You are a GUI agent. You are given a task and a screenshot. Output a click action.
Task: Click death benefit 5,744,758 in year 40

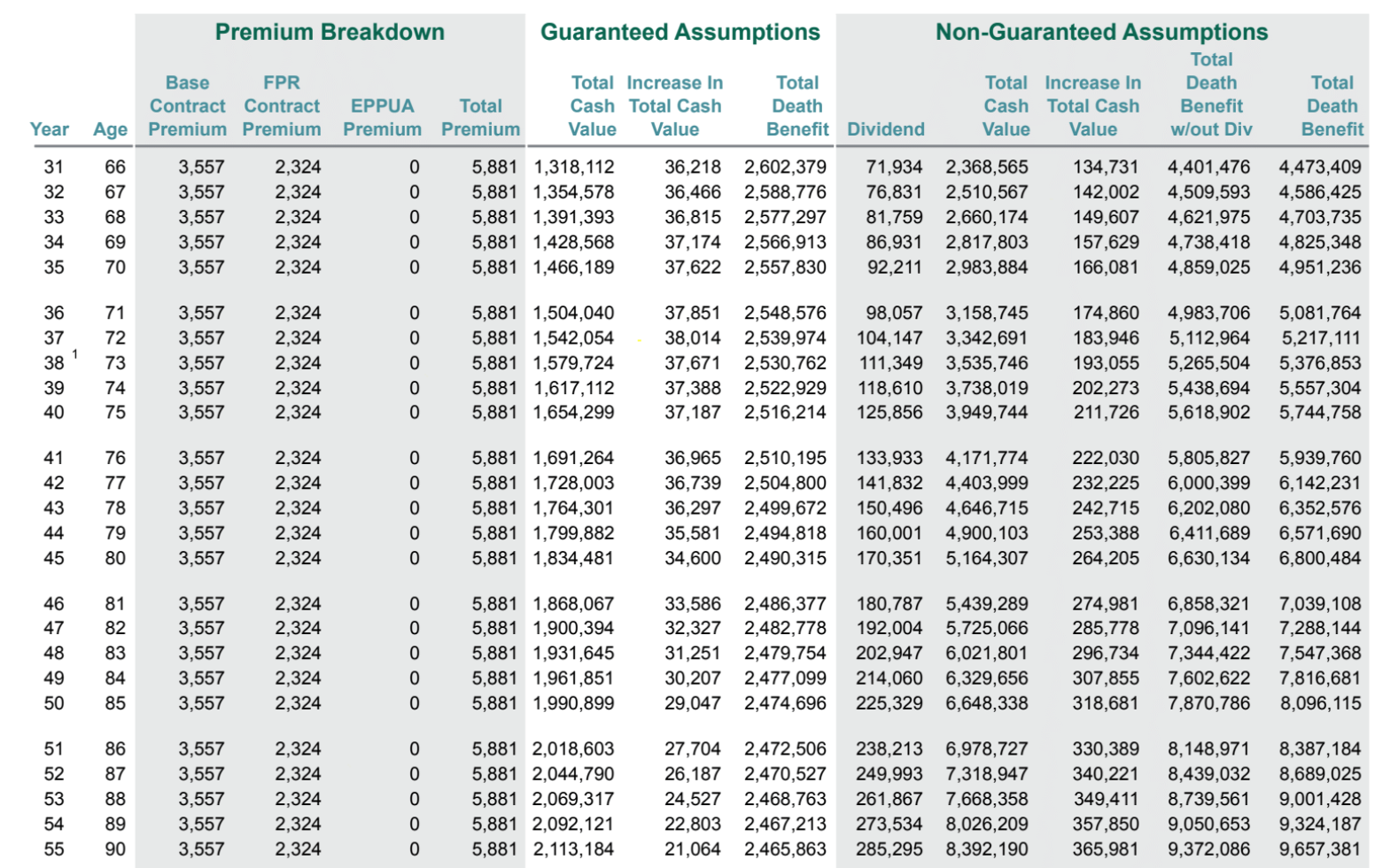pos(1320,413)
